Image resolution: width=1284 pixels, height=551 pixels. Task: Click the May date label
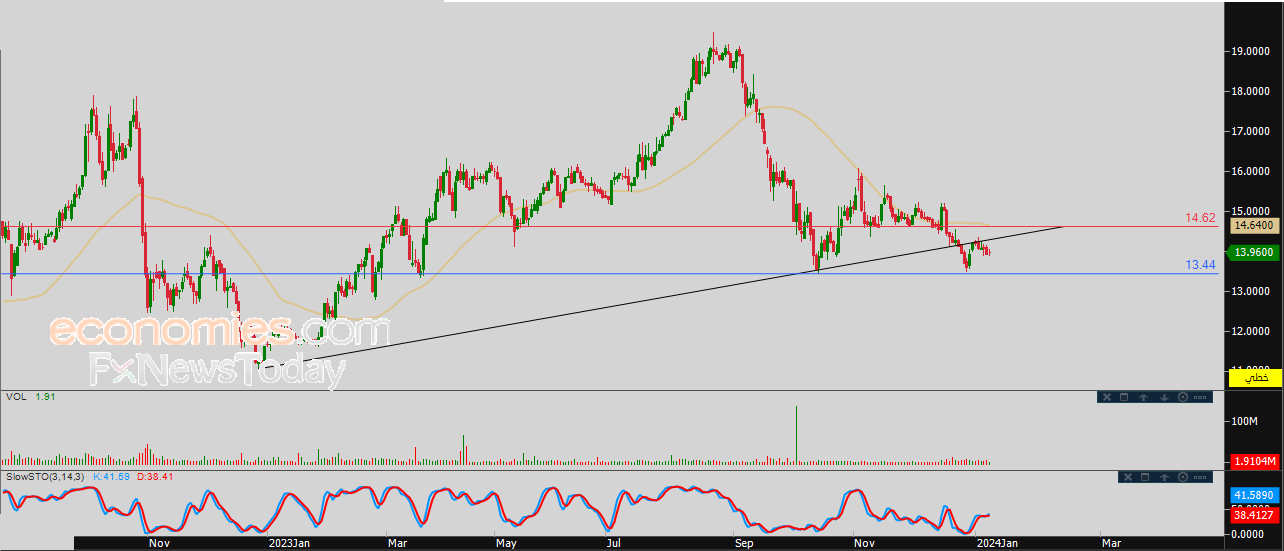pos(507,543)
